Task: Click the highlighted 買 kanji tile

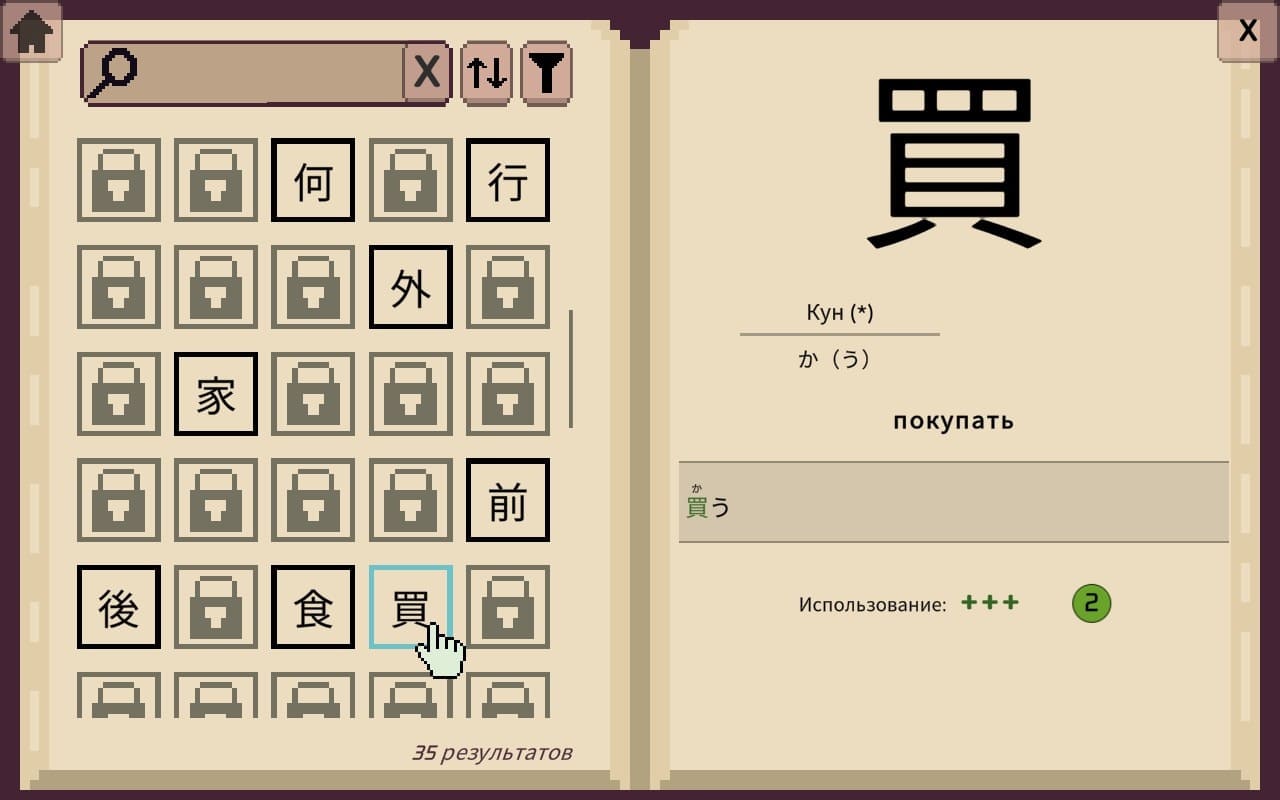Action: (x=411, y=607)
